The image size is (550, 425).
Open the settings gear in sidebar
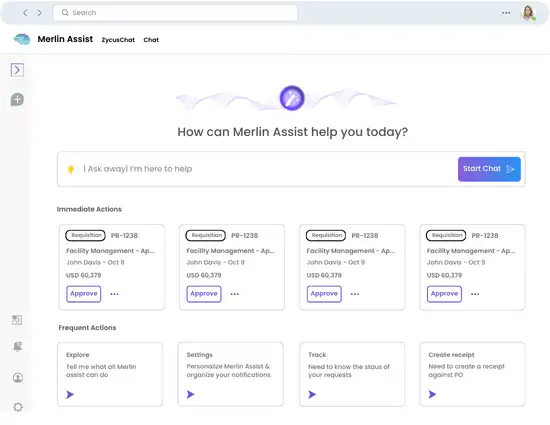coord(18,407)
